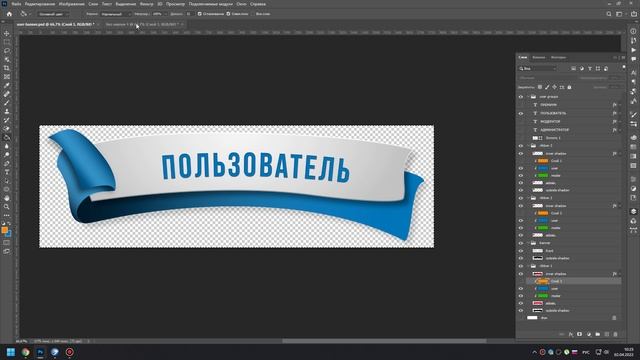The width and height of the screenshot is (640, 360).
Task: Select the Pen tool
Action: [x=7, y=163]
